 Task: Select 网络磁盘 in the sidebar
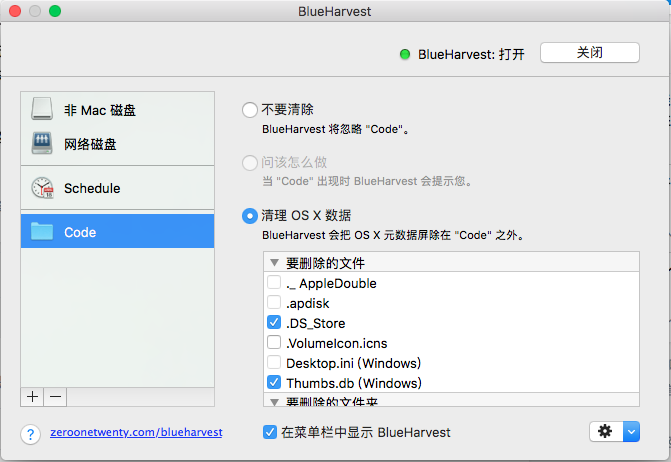[x=117, y=144]
